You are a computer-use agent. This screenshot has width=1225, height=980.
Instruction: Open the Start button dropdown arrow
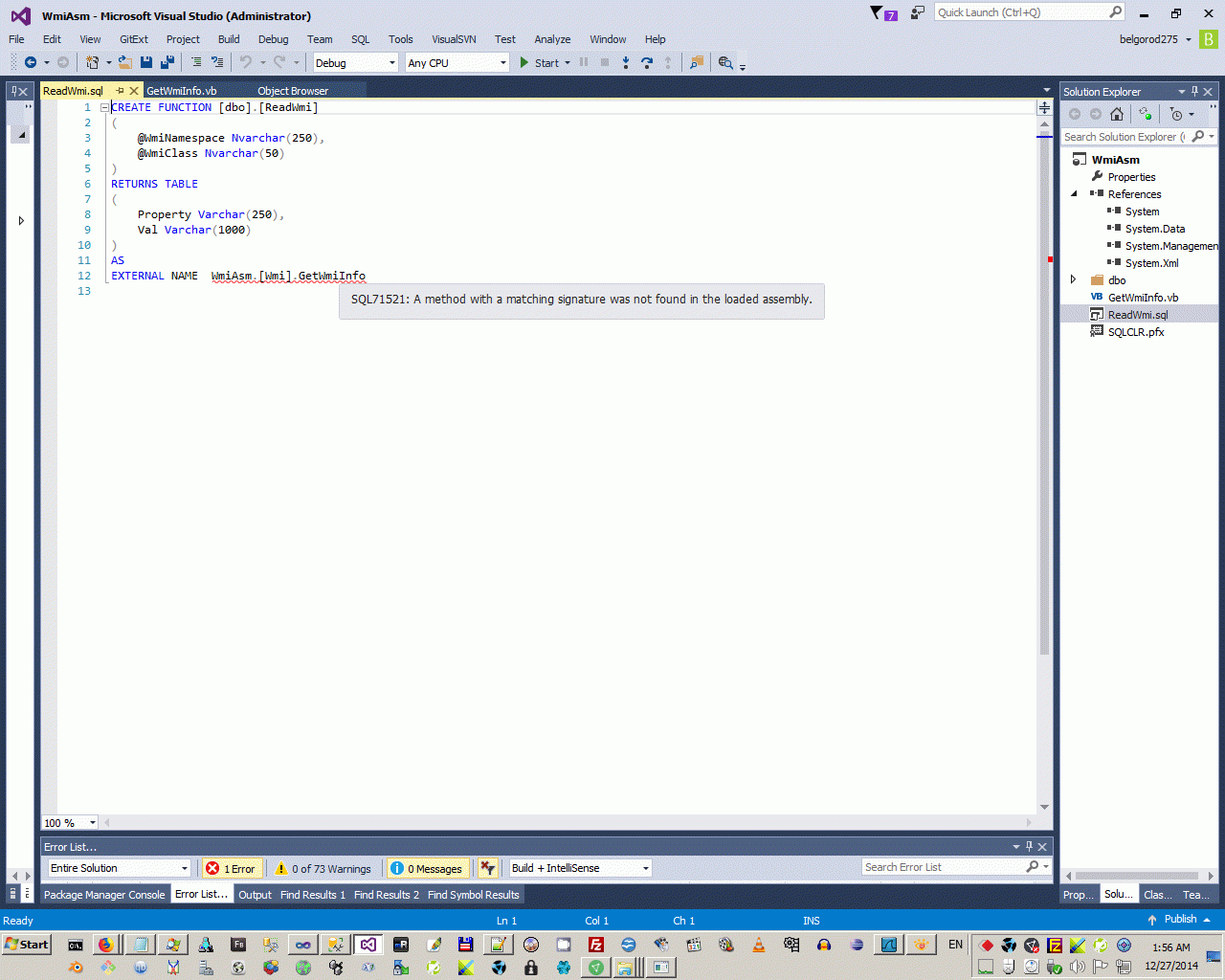pos(568,63)
